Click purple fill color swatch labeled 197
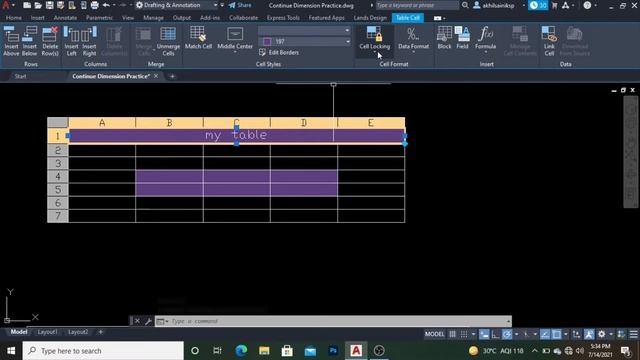 [267, 41]
